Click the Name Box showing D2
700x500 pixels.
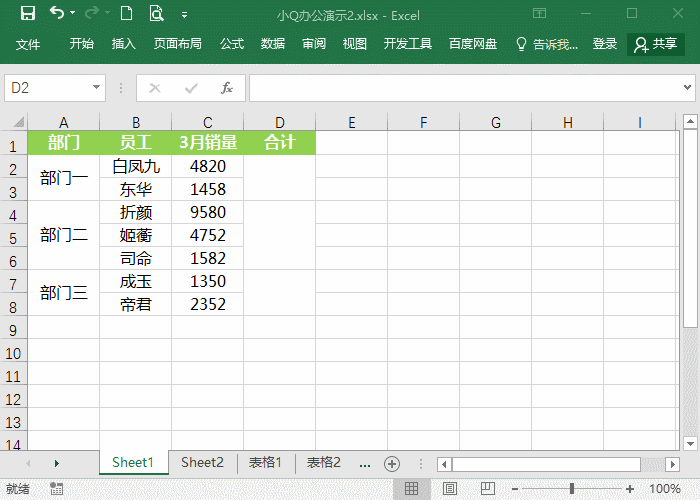click(48, 88)
